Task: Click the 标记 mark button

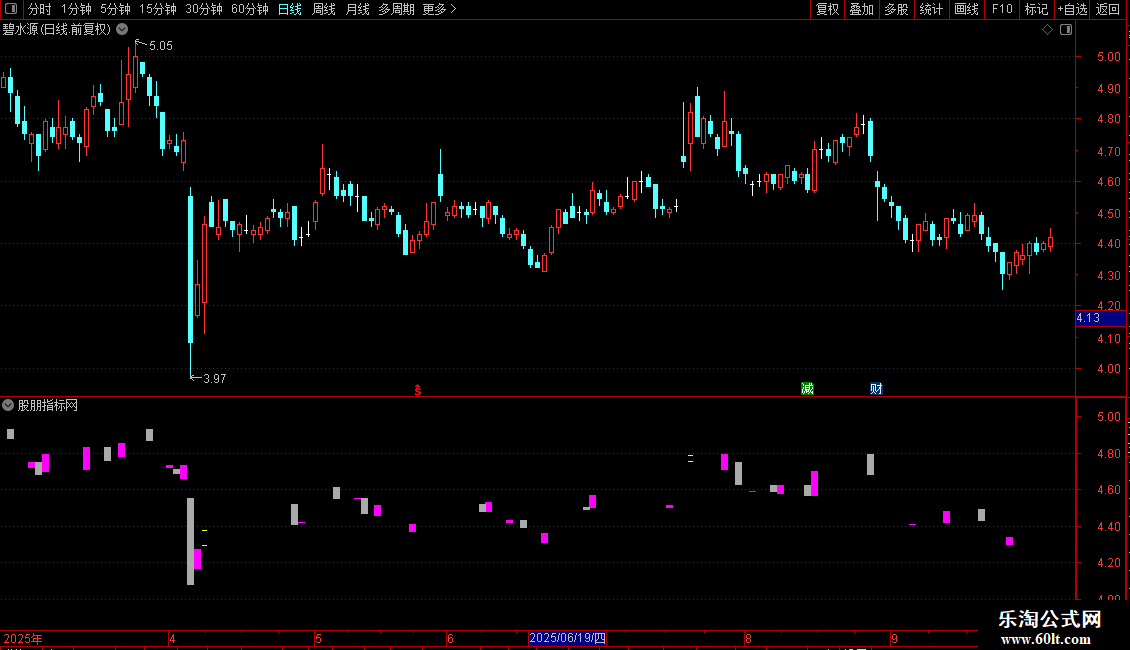Action: click(1036, 9)
